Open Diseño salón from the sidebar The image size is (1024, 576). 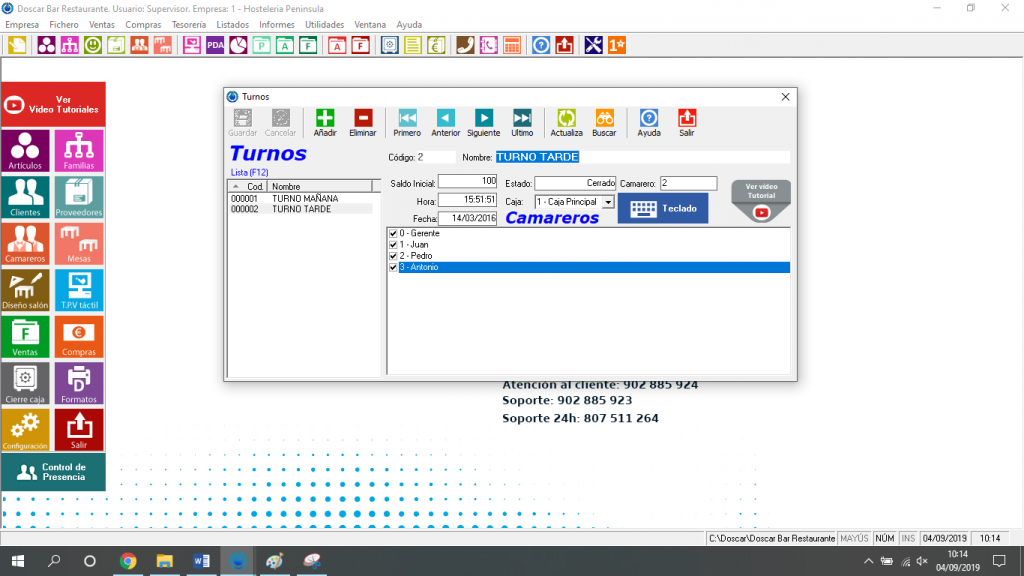coord(25,290)
